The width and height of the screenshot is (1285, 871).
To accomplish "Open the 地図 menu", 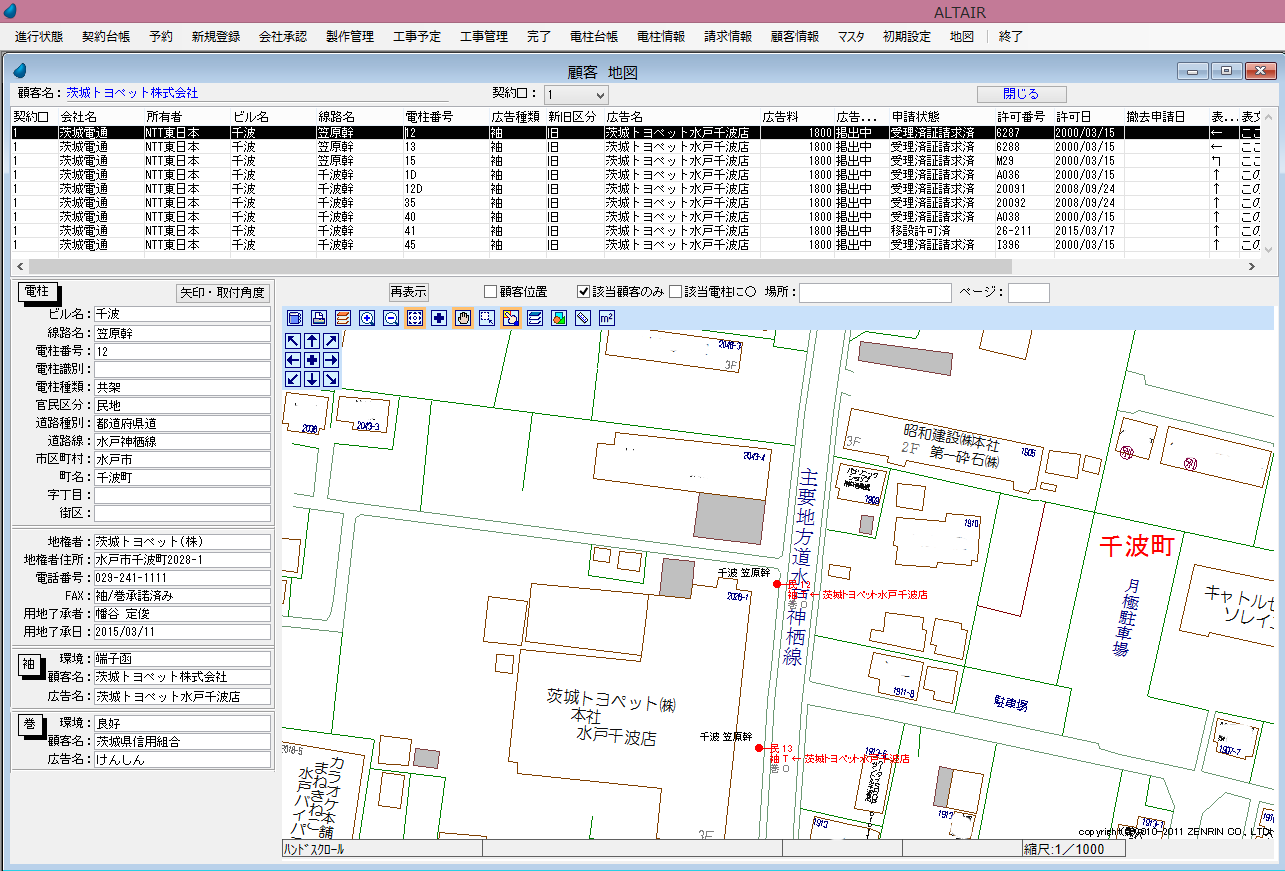I will click(x=962, y=36).
